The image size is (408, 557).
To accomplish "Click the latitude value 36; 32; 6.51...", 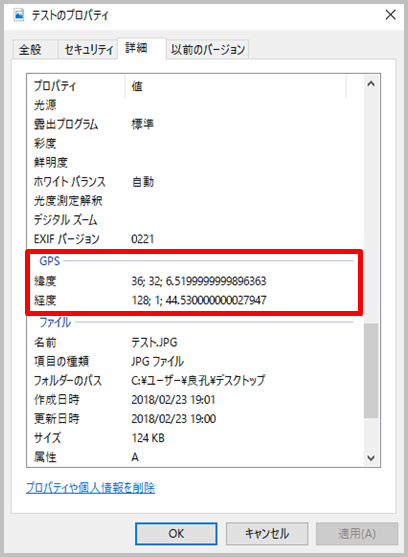I will (198, 281).
